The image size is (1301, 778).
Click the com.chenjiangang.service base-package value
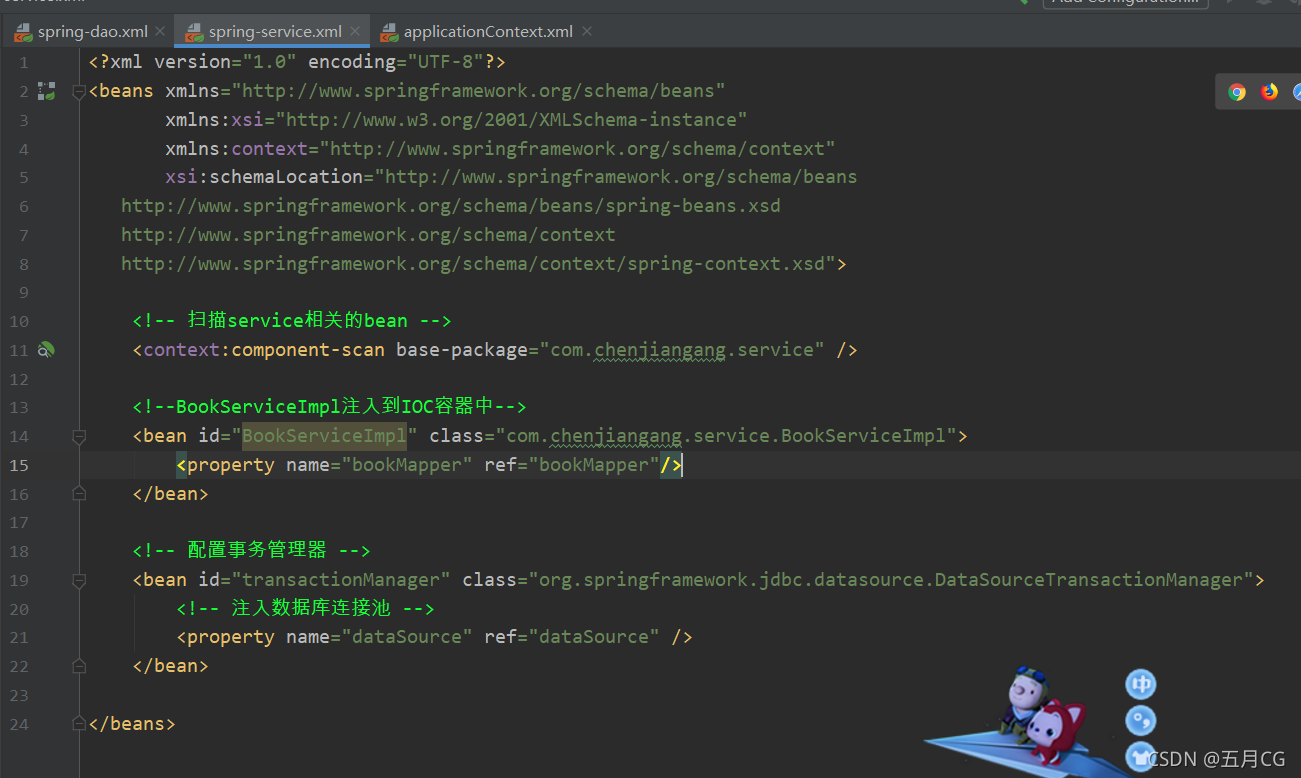tap(682, 350)
